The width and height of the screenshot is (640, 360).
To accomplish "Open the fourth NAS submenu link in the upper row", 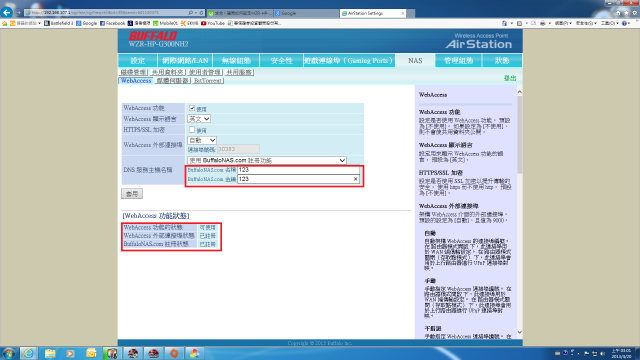I will click(239, 72).
